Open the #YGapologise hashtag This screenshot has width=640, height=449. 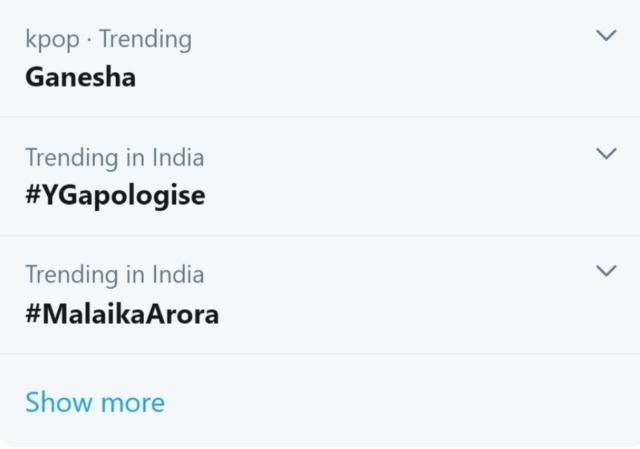coord(115,194)
